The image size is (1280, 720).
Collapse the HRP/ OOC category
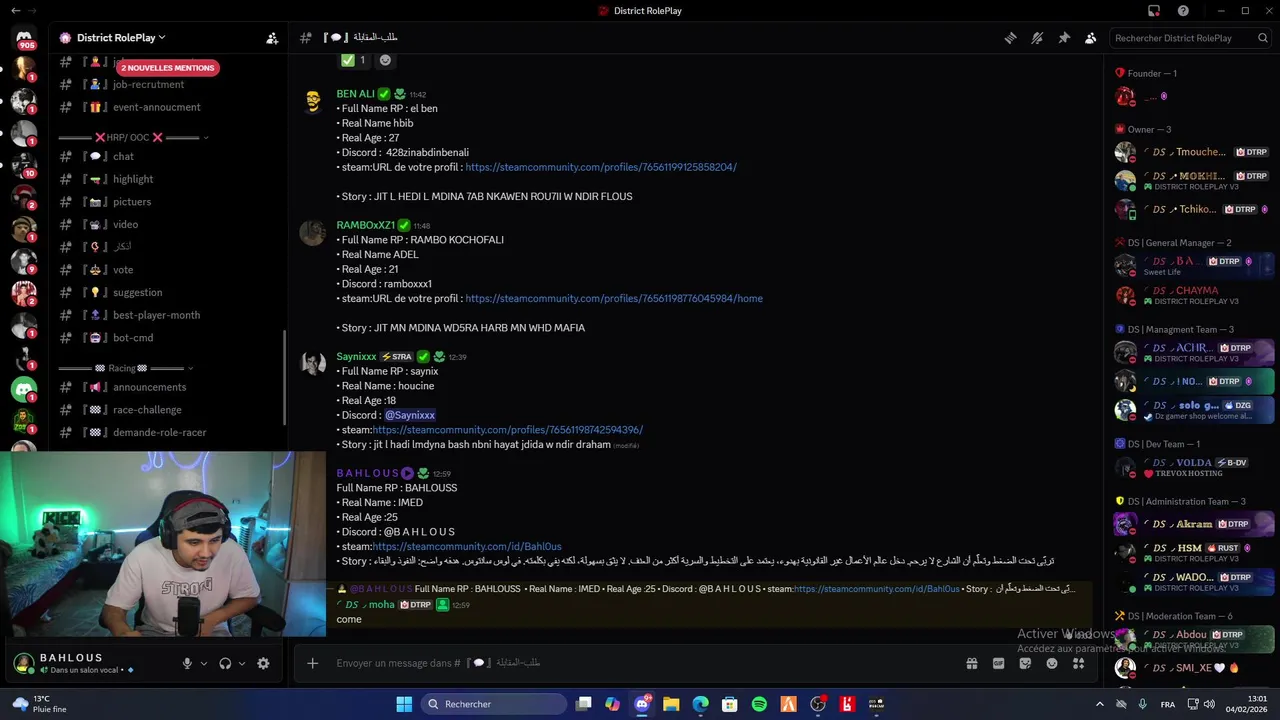pyautogui.click(x=128, y=137)
